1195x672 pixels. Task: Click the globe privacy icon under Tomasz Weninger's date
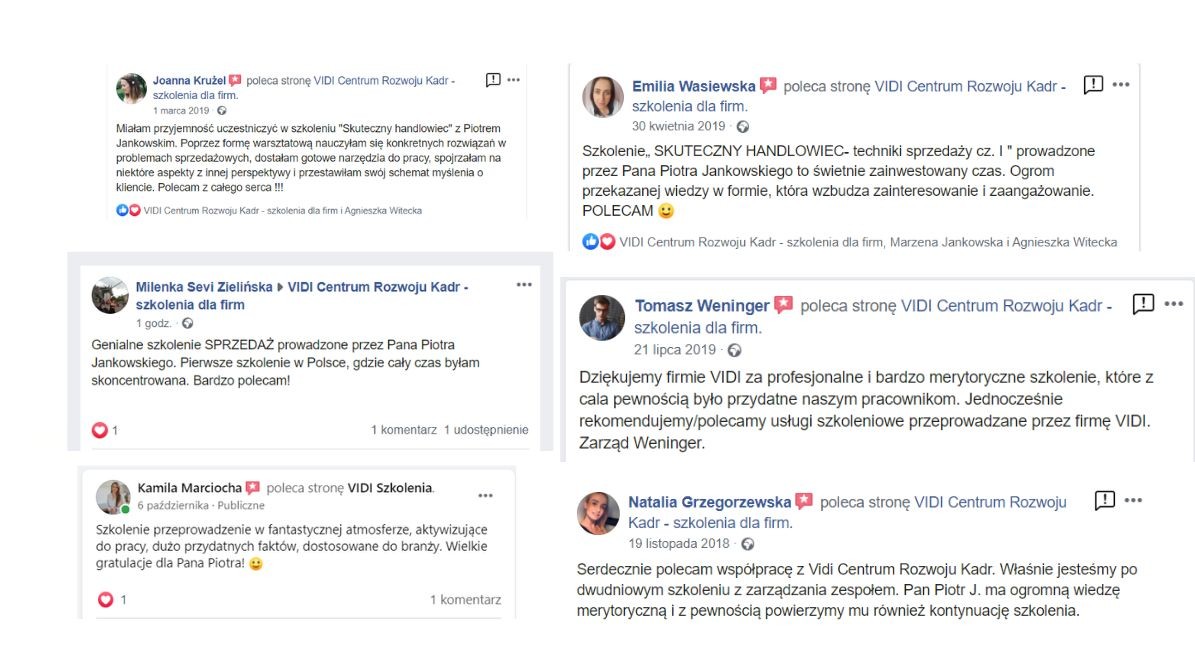pyautogui.click(x=735, y=350)
